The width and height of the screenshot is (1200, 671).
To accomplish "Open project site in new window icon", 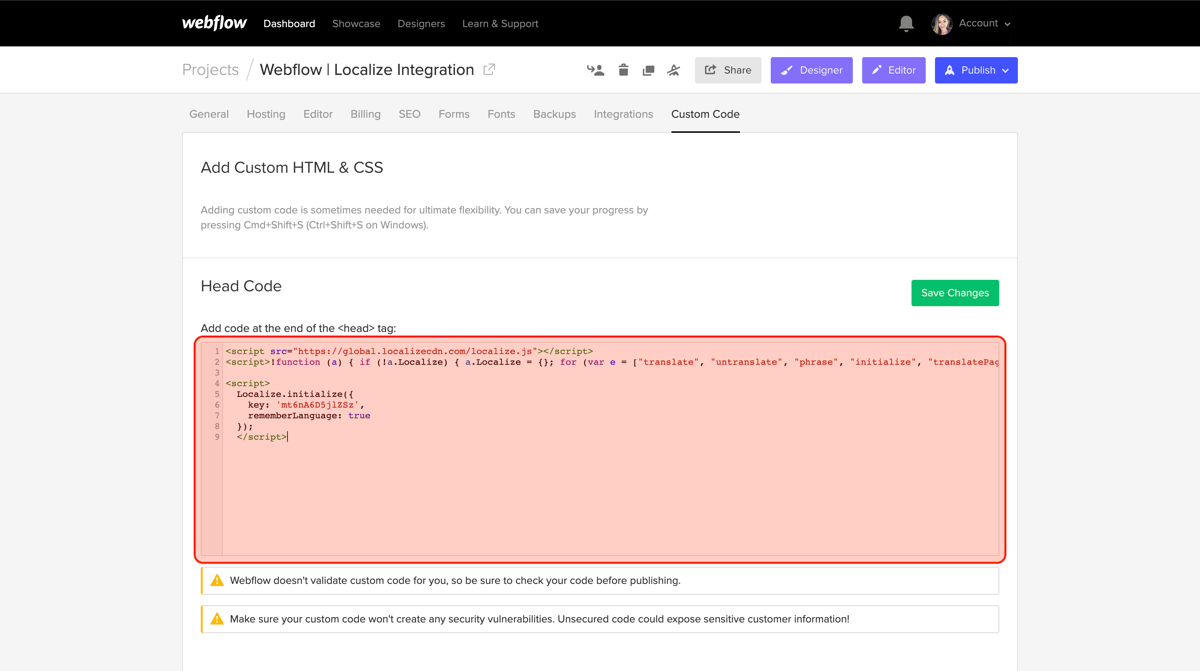I will tap(489, 70).
